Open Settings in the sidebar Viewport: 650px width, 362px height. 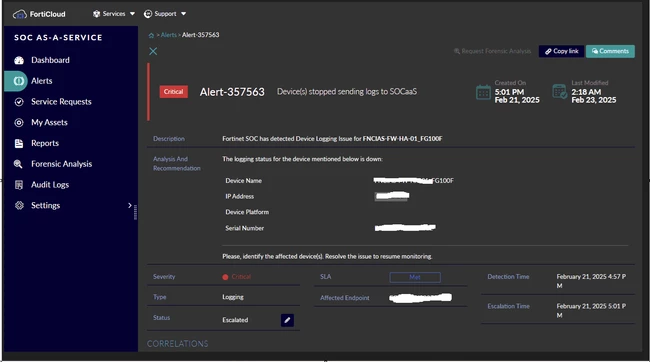click(x=46, y=205)
